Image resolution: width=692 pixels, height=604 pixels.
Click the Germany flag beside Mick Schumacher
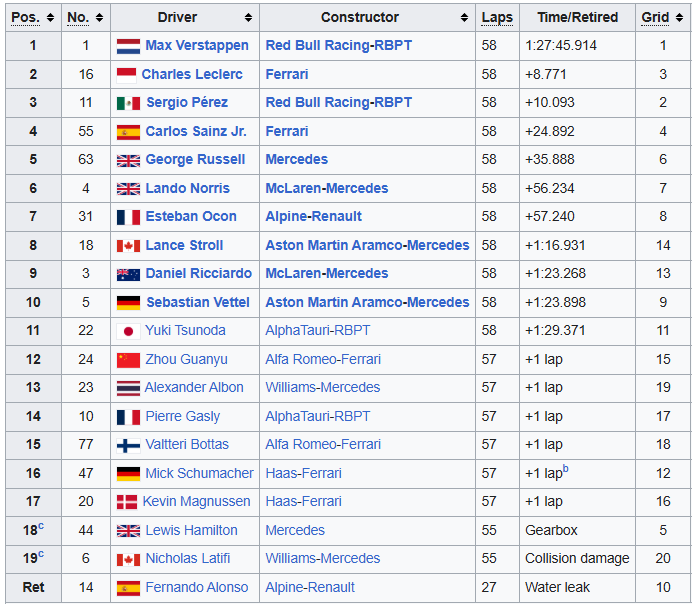128,474
